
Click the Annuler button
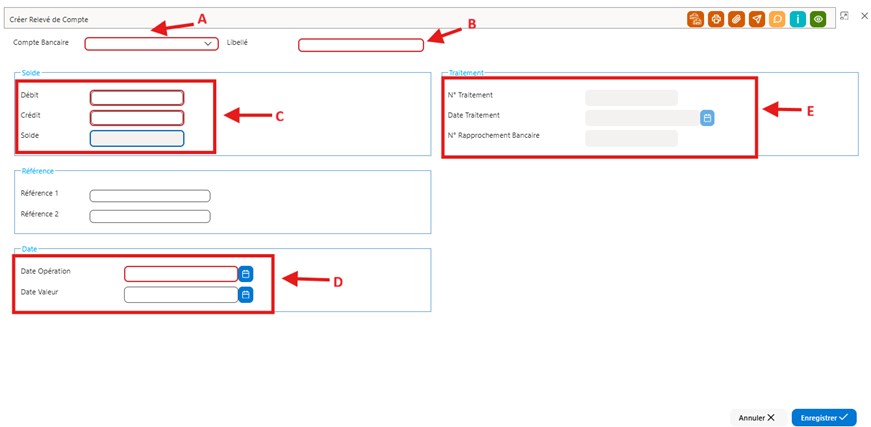pos(758,418)
